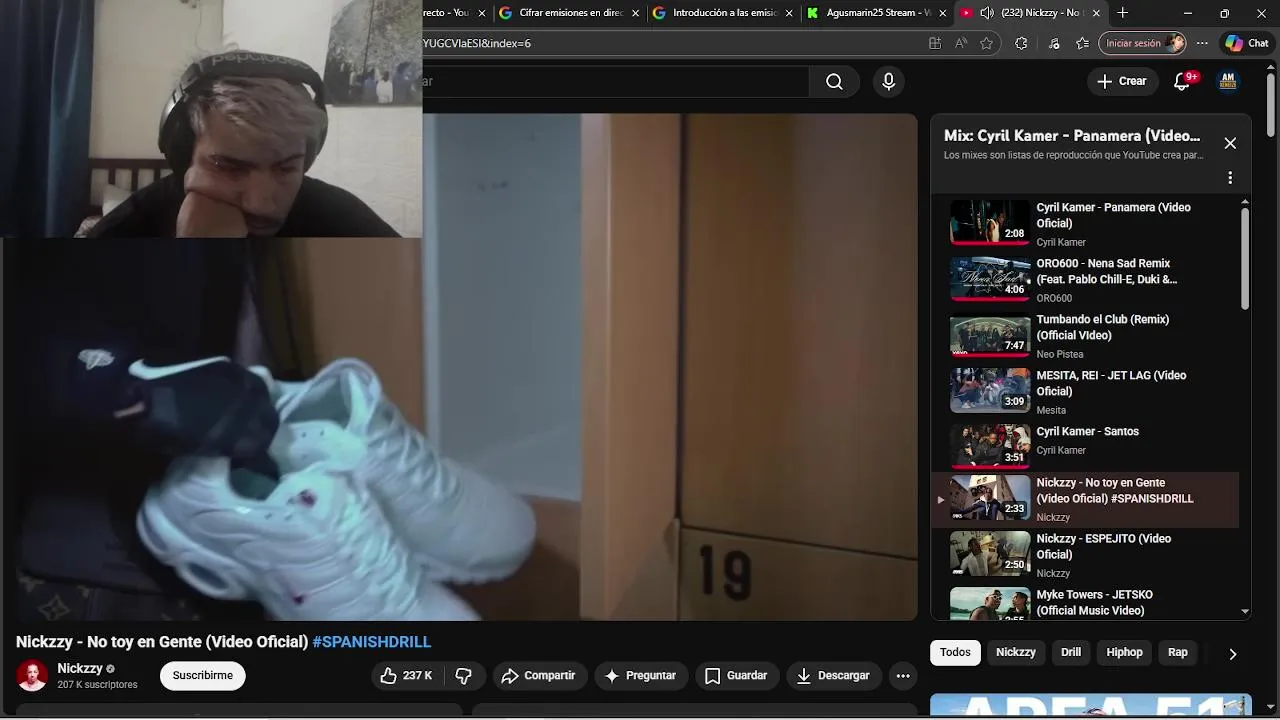1280x720 pixels.
Task: Click Iniciar sesión in browser toolbar
Action: pyautogui.click(x=1144, y=43)
